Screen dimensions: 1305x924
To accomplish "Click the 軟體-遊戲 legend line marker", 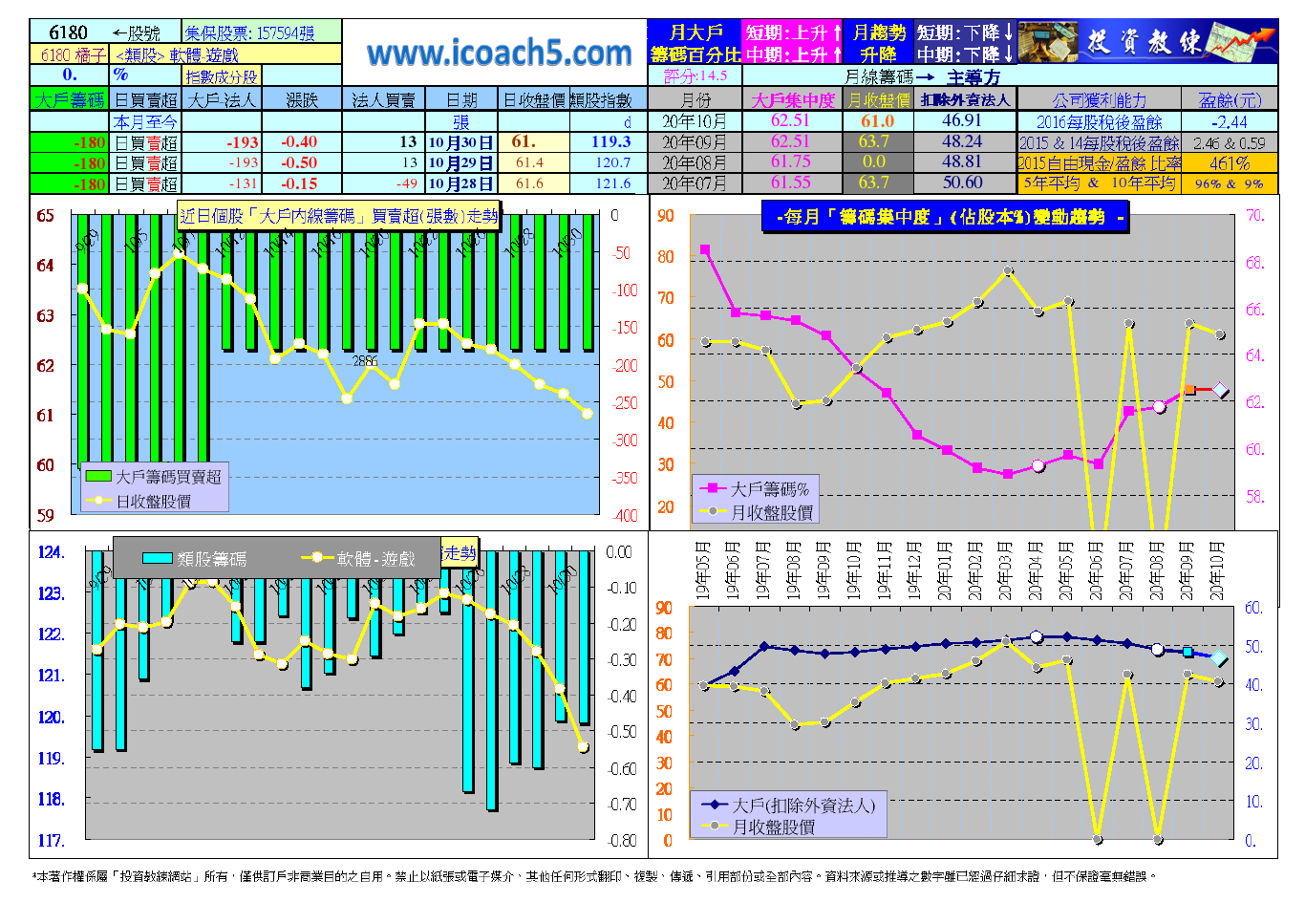I will tap(317, 558).
